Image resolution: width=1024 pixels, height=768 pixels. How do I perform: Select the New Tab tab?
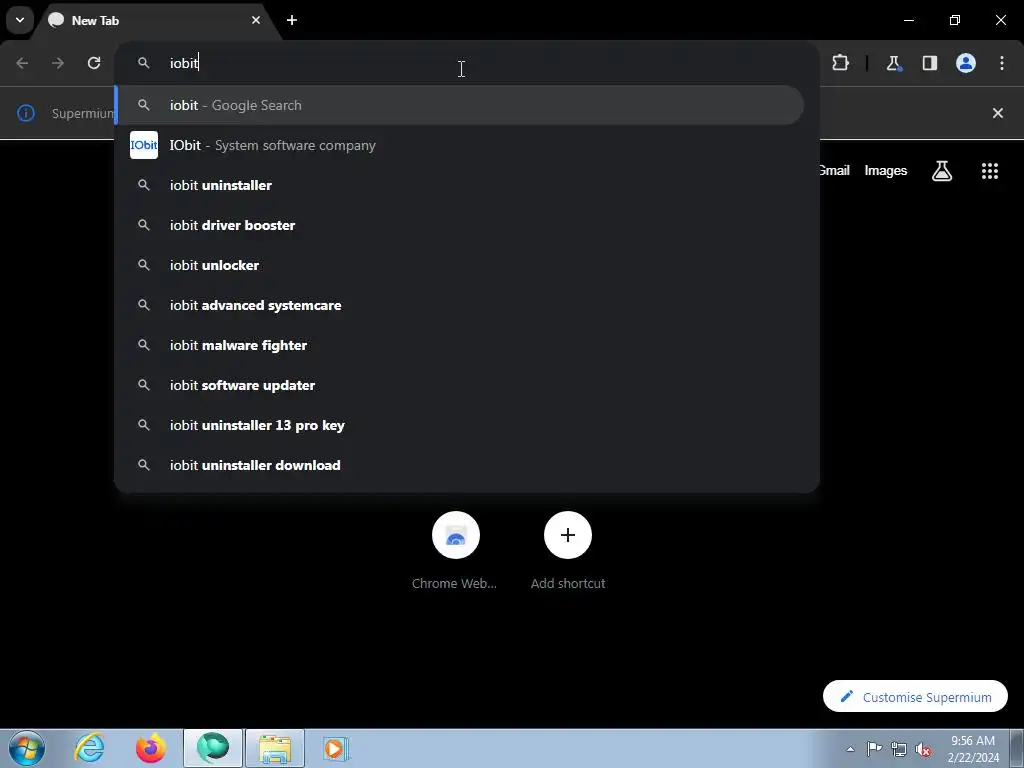tap(155, 21)
